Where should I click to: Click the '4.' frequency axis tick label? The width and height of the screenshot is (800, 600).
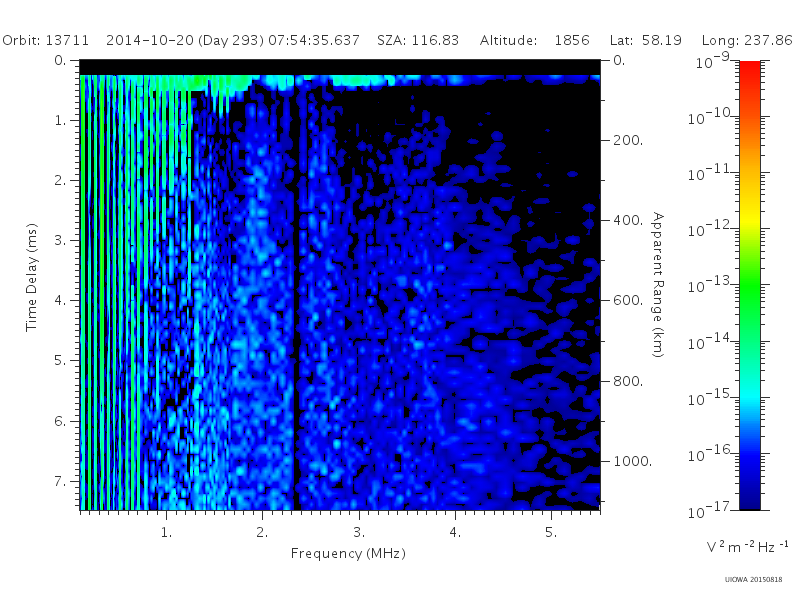click(455, 533)
